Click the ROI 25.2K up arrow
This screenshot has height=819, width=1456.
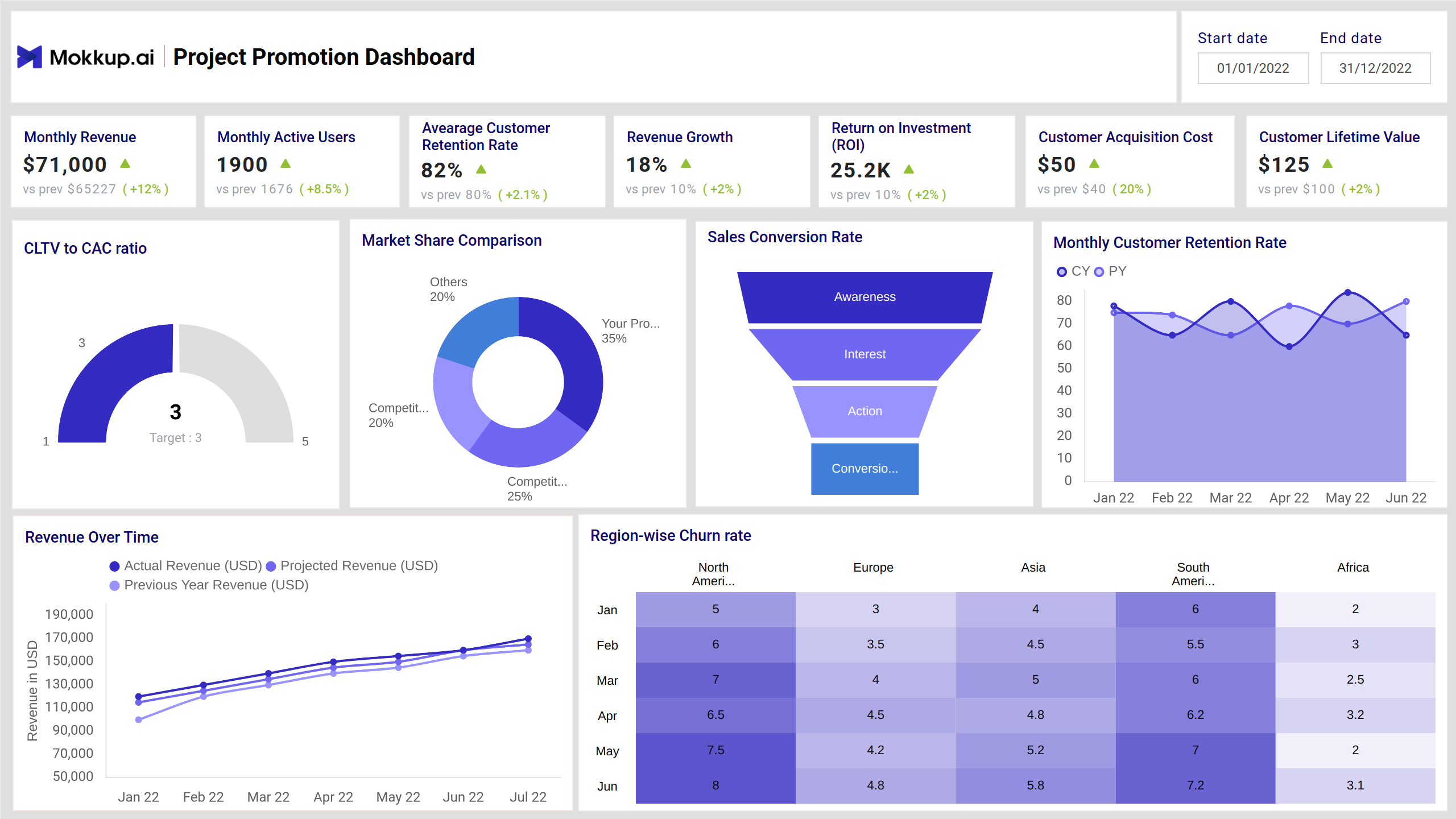pos(909,169)
